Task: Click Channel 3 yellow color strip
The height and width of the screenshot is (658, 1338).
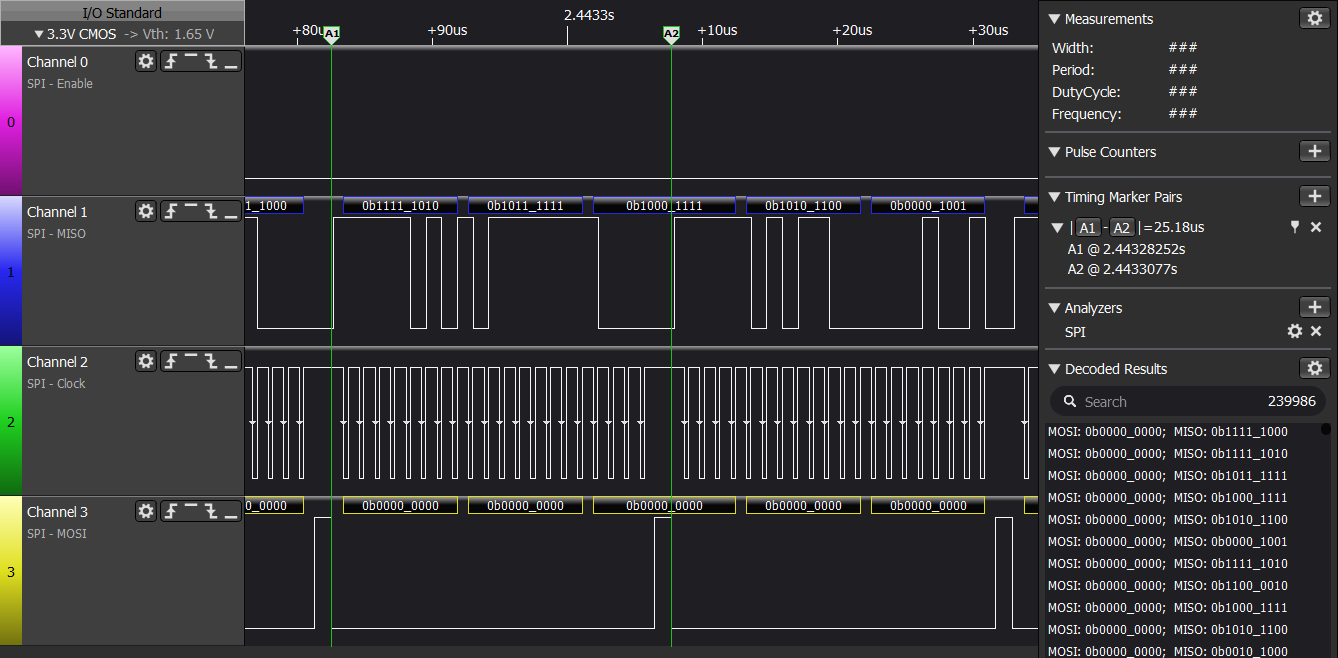Action: coord(11,572)
